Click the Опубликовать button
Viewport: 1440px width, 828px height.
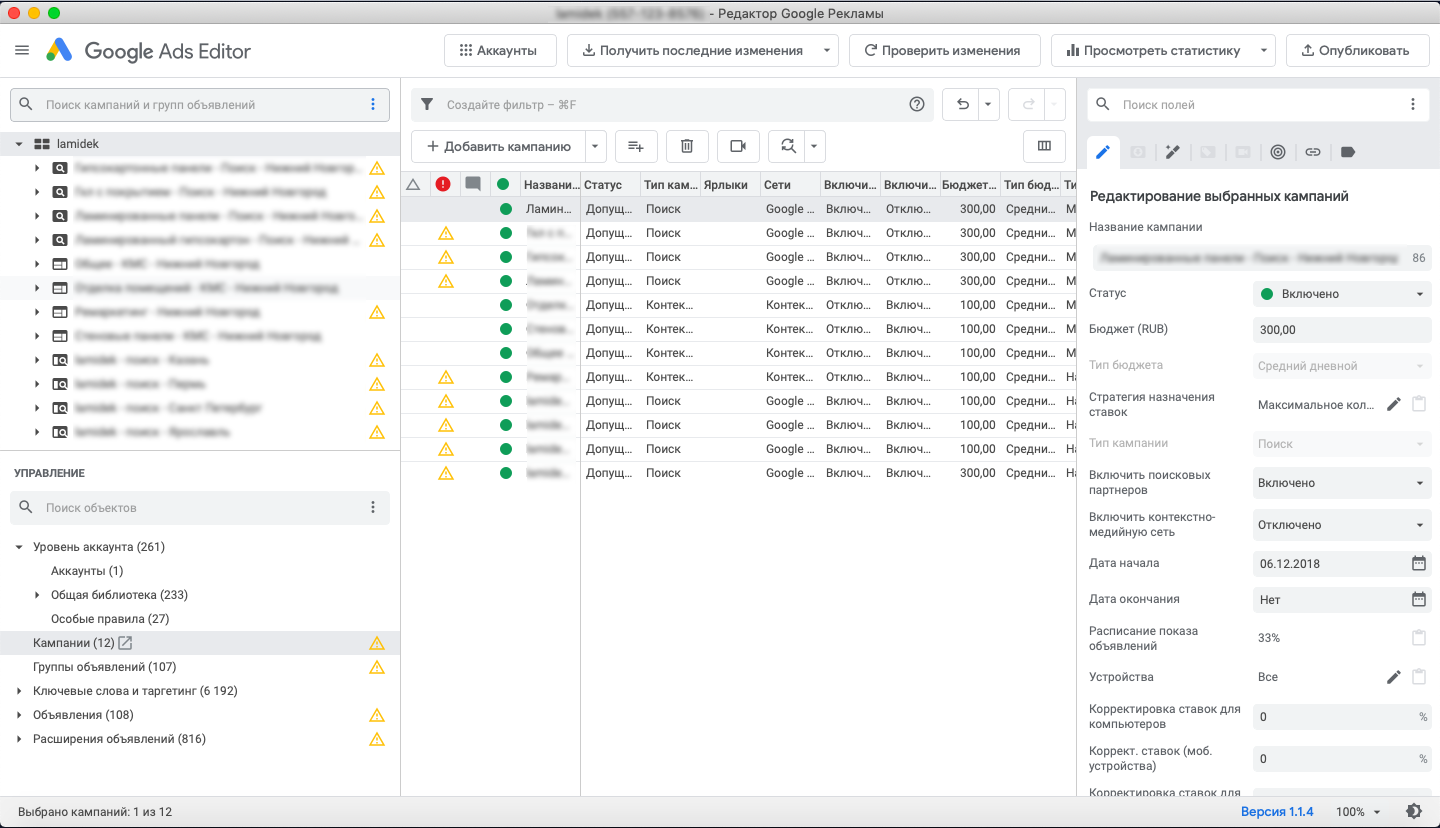pyautogui.click(x=1357, y=51)
